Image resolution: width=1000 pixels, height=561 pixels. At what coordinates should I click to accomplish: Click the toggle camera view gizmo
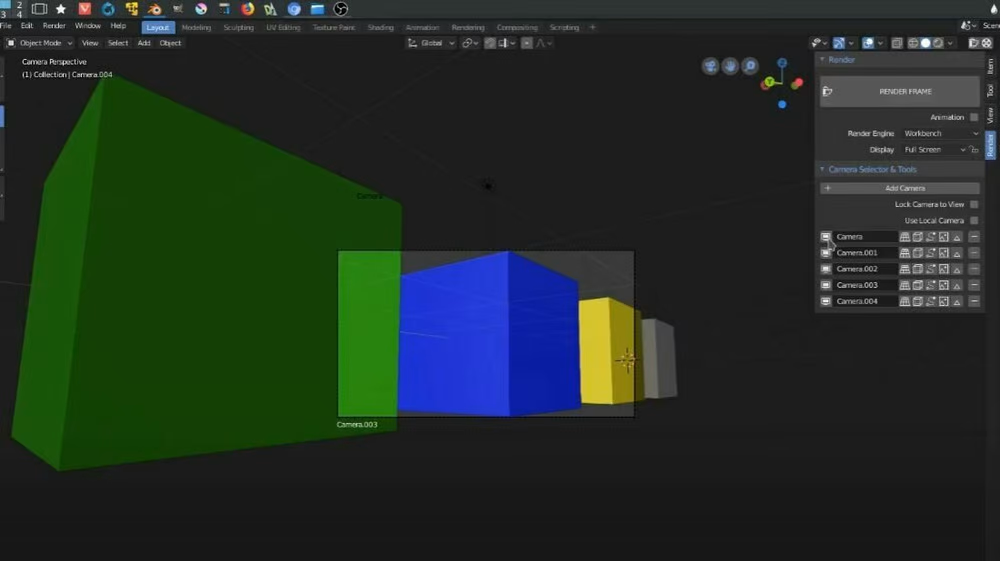coord(711,66)
